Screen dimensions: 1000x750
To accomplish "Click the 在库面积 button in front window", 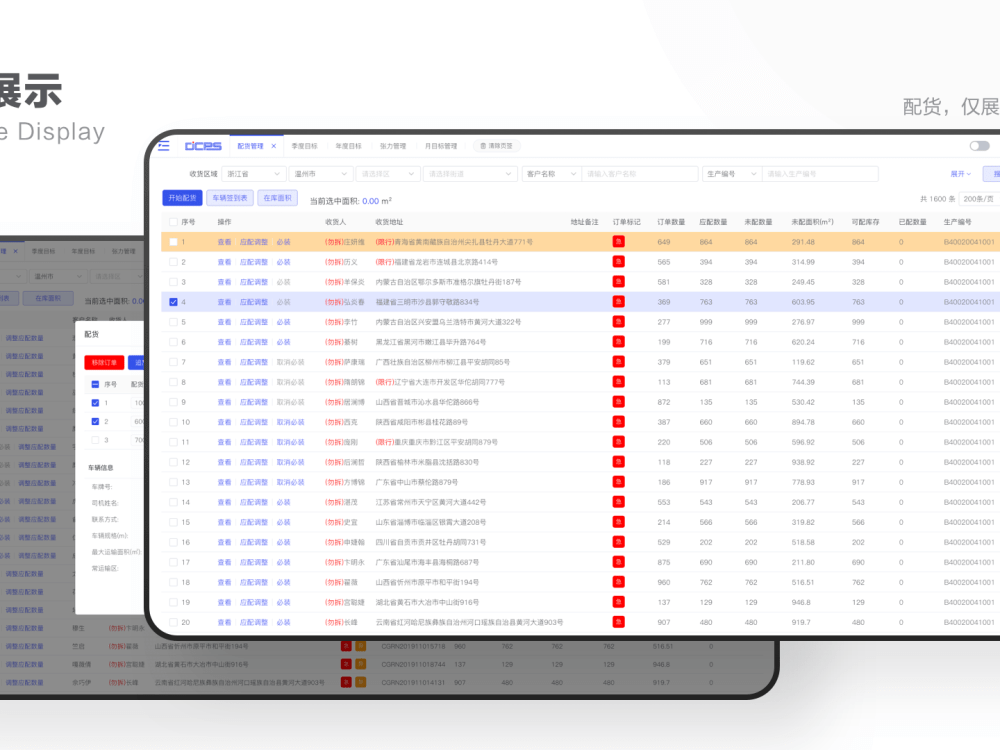I will tap(277, 198).
